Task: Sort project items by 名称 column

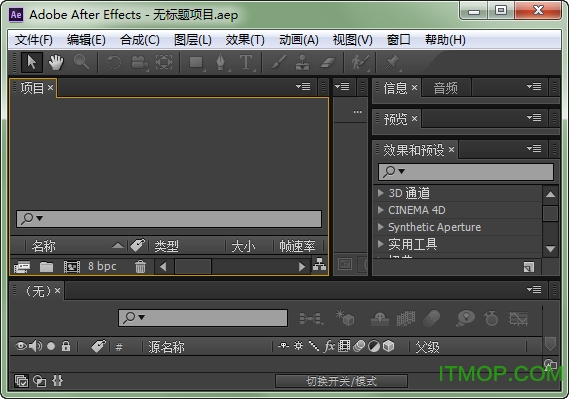Action: click(x=44, y=246)
